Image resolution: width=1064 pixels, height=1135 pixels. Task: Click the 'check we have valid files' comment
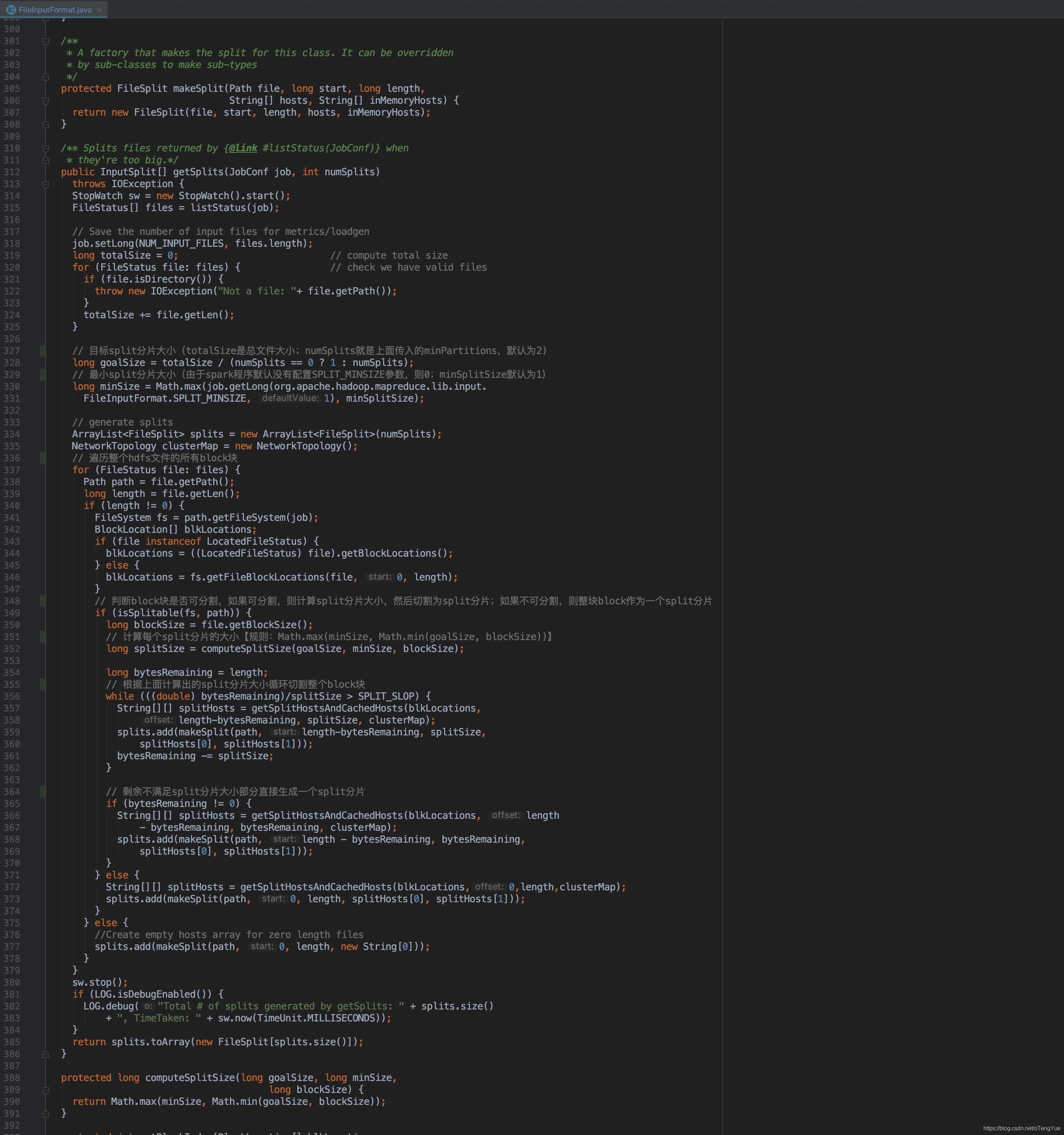click(409, 267)
